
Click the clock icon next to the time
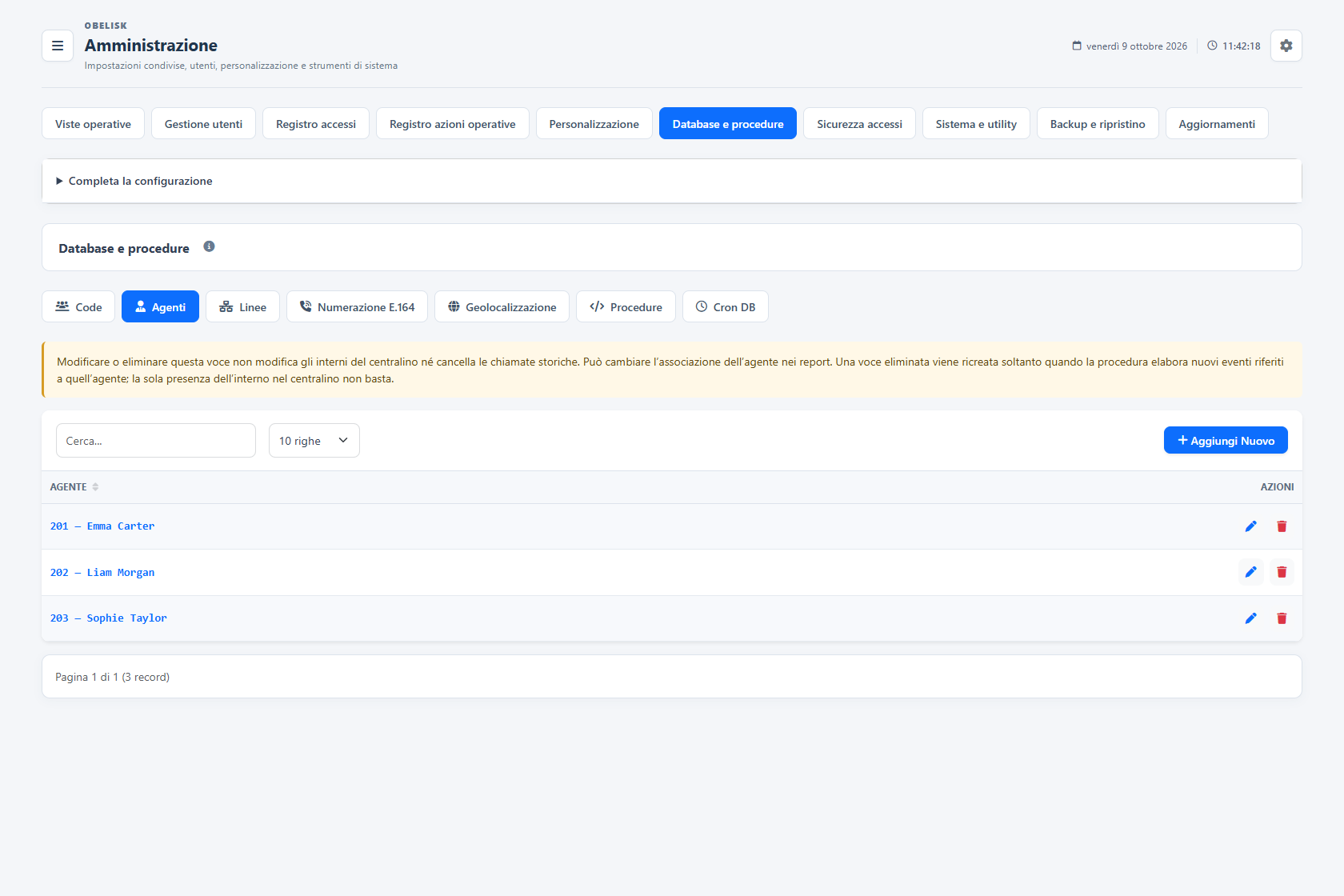(x=1212, y=46)
